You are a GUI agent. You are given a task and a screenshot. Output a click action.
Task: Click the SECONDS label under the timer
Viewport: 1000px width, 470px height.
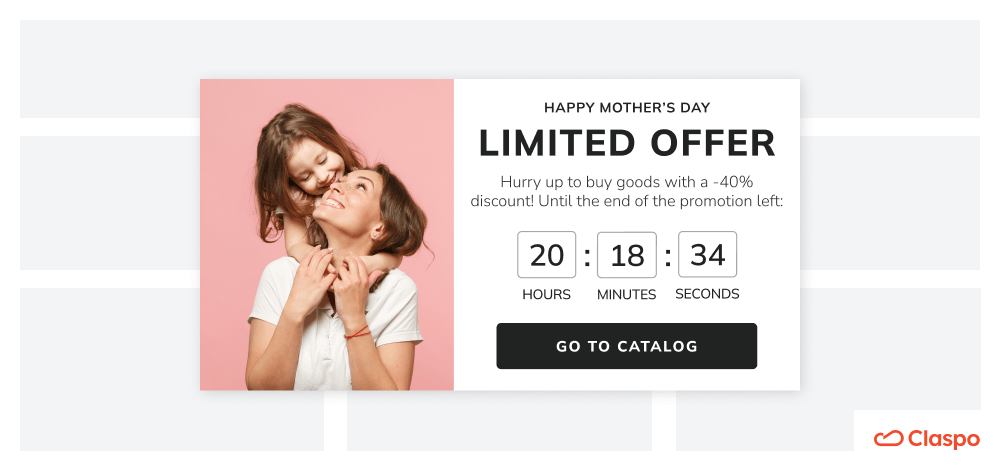click(x=707, y=294)
